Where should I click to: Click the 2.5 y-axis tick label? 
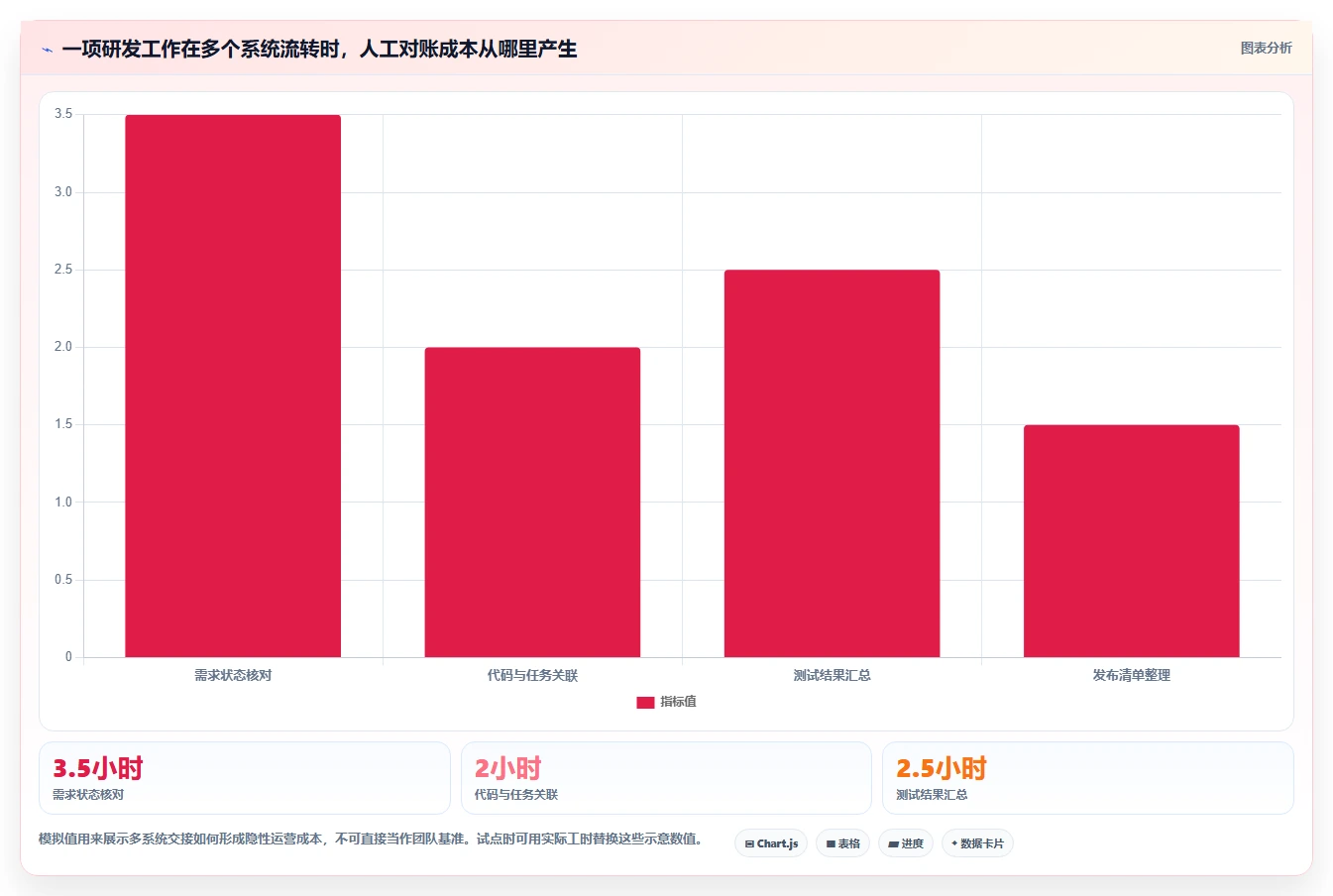coord(63,270)
